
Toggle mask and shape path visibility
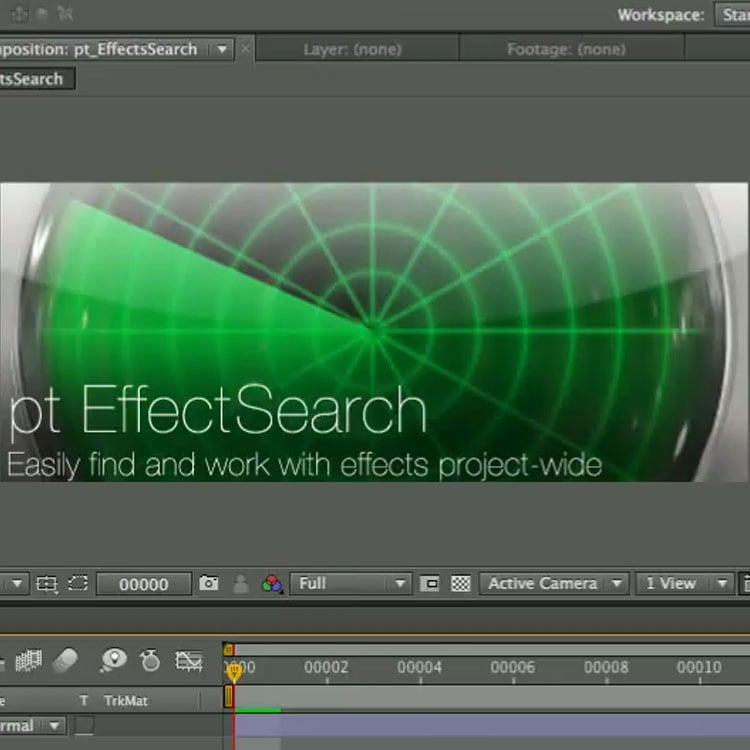coord(78,584)
